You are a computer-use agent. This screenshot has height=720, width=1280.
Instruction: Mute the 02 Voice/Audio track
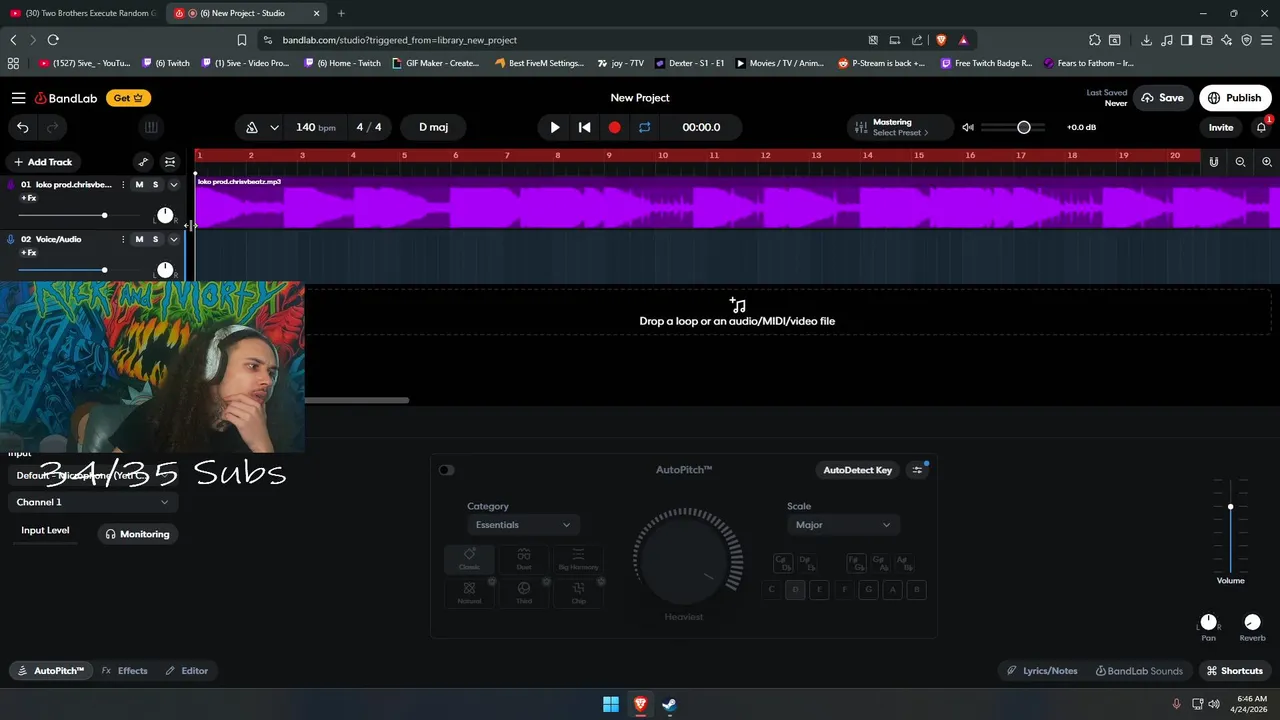[x=139, y=239]
